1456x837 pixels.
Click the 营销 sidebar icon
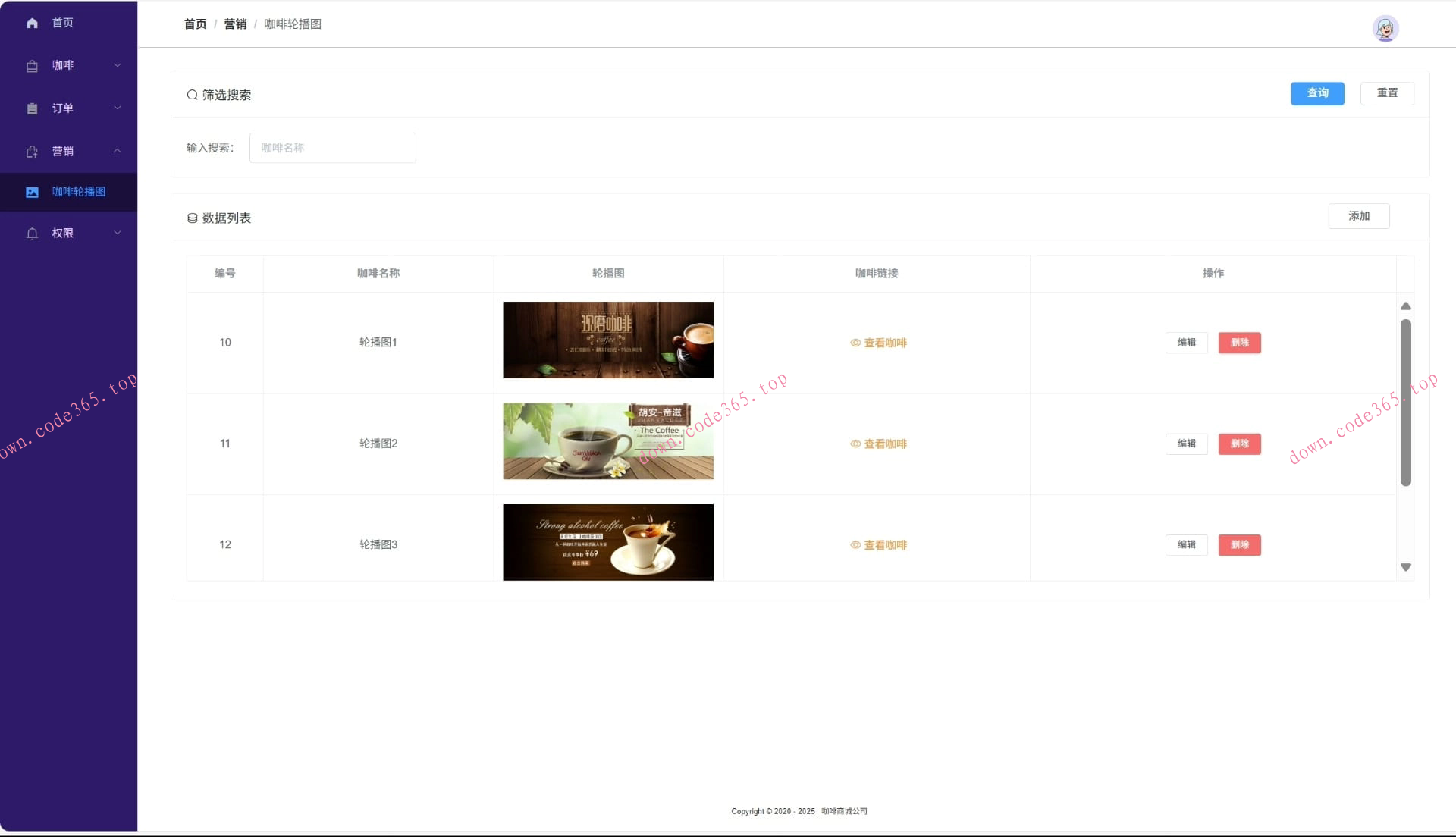(x=32, y=152)
